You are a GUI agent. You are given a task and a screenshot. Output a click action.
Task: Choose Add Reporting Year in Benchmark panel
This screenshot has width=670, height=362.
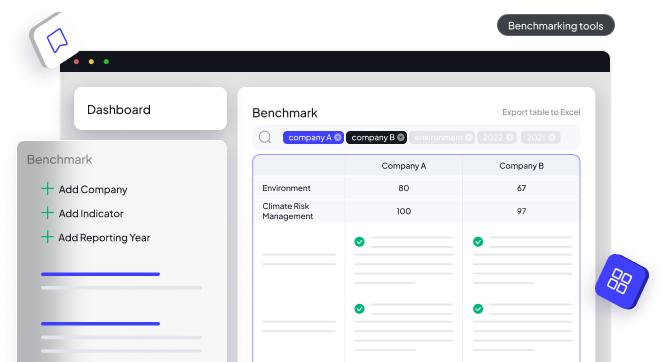pos(104,238)
